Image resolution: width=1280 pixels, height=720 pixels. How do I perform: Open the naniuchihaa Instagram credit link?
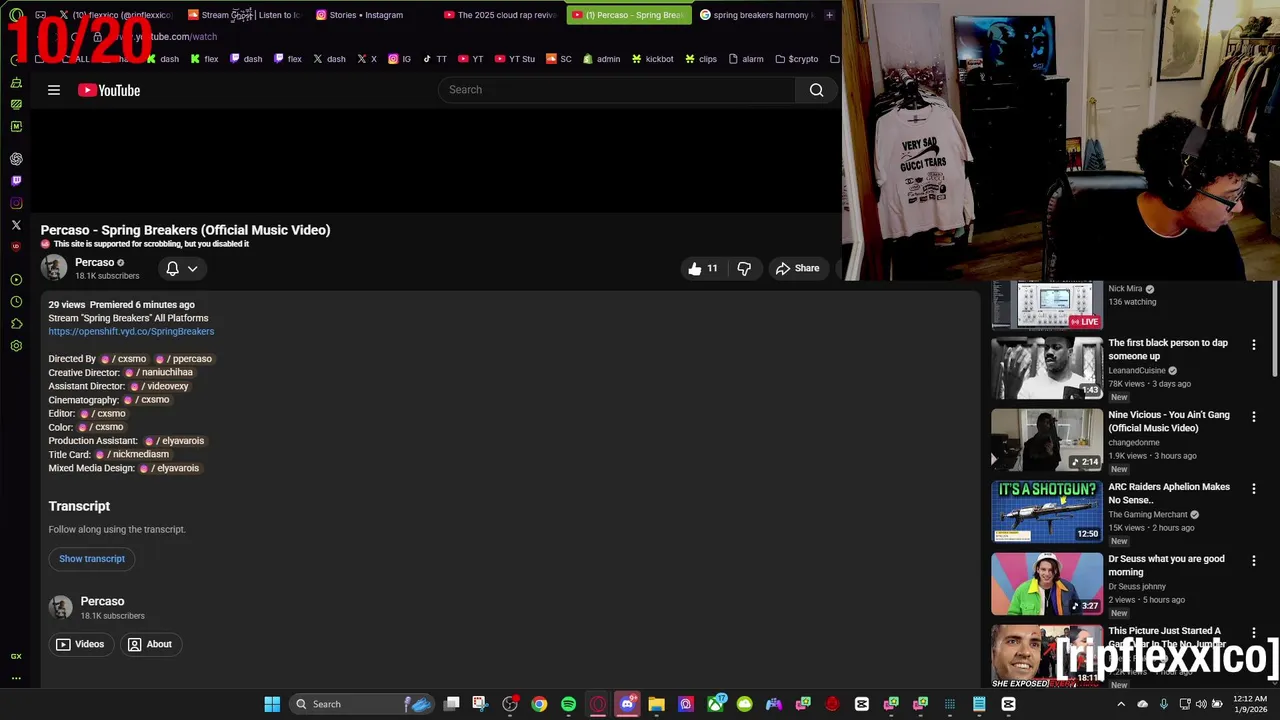click(159, 372)
